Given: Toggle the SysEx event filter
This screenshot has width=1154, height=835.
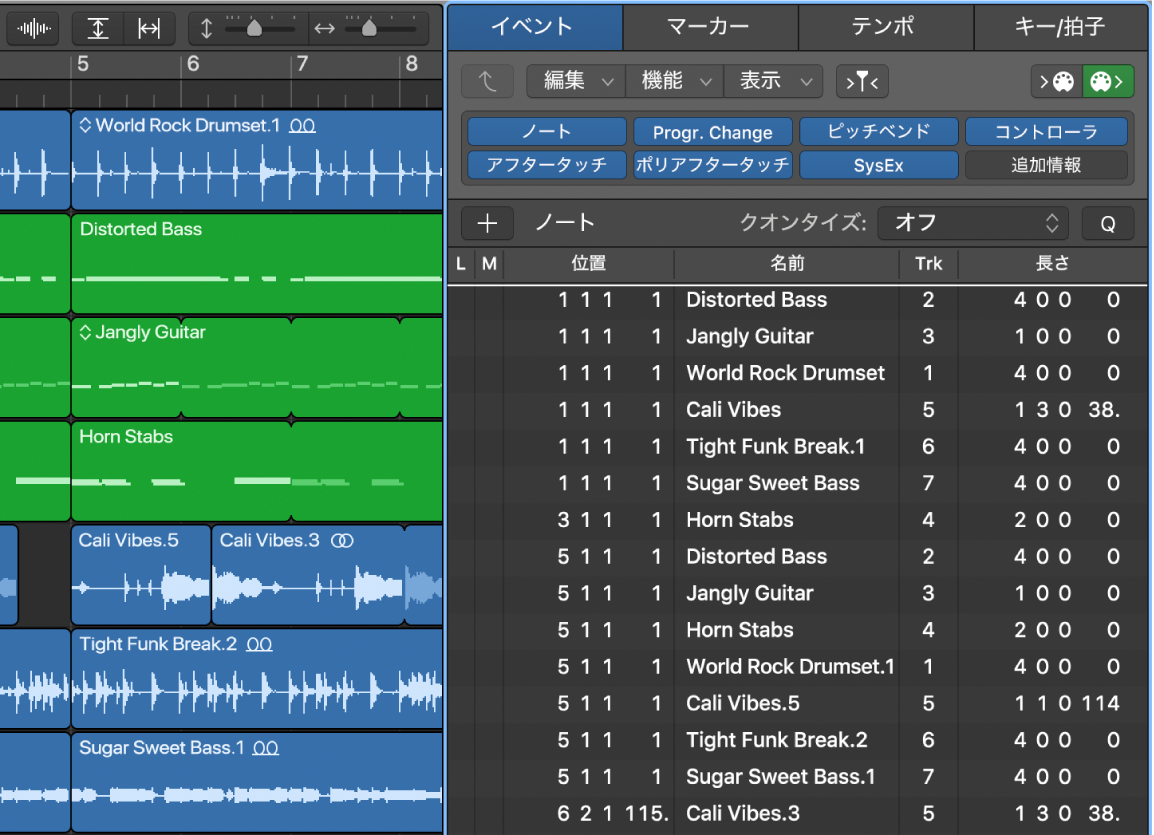Looking at the screenshot, I should (878, 165).
